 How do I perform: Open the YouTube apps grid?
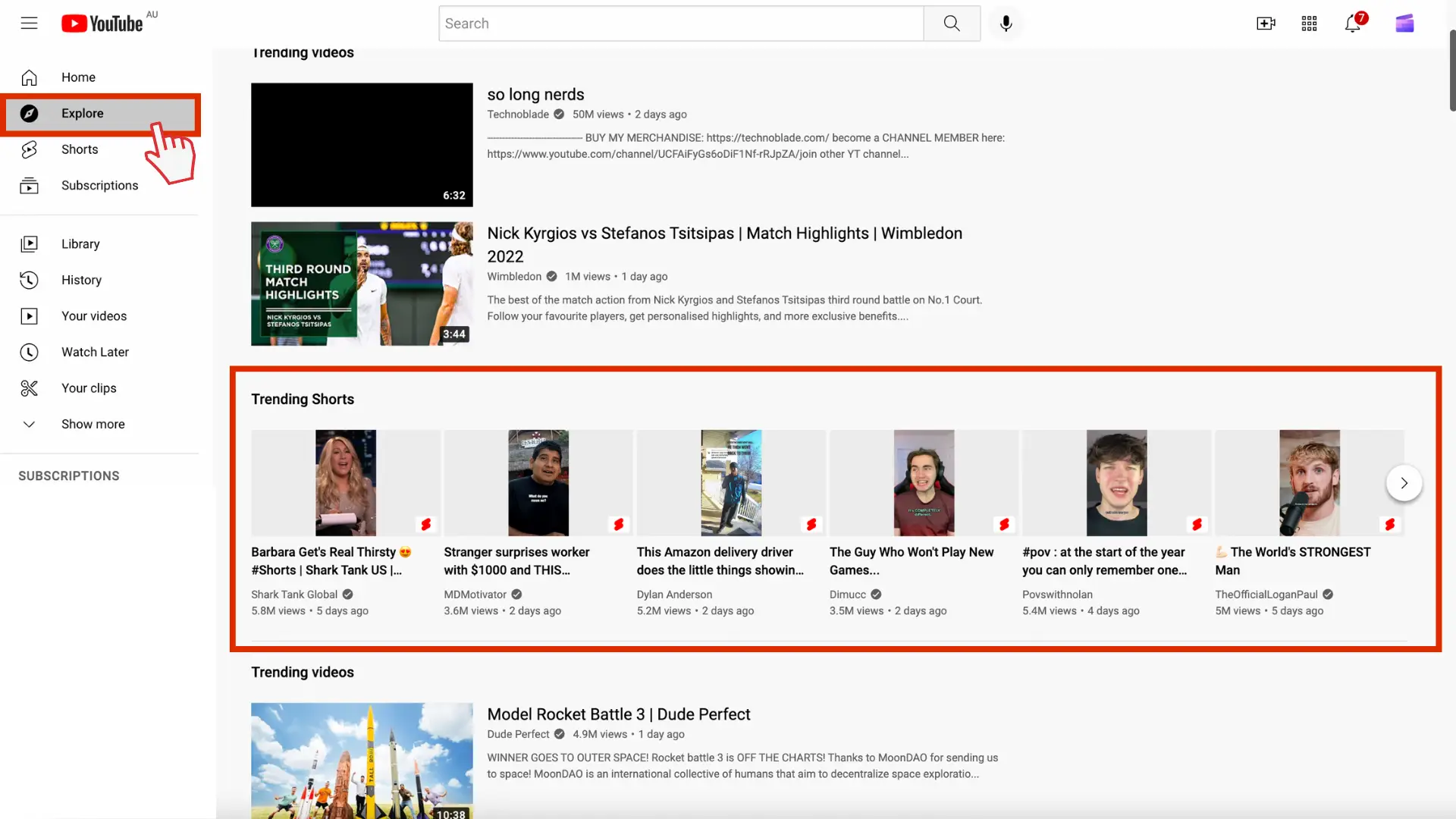(1309, 24)
